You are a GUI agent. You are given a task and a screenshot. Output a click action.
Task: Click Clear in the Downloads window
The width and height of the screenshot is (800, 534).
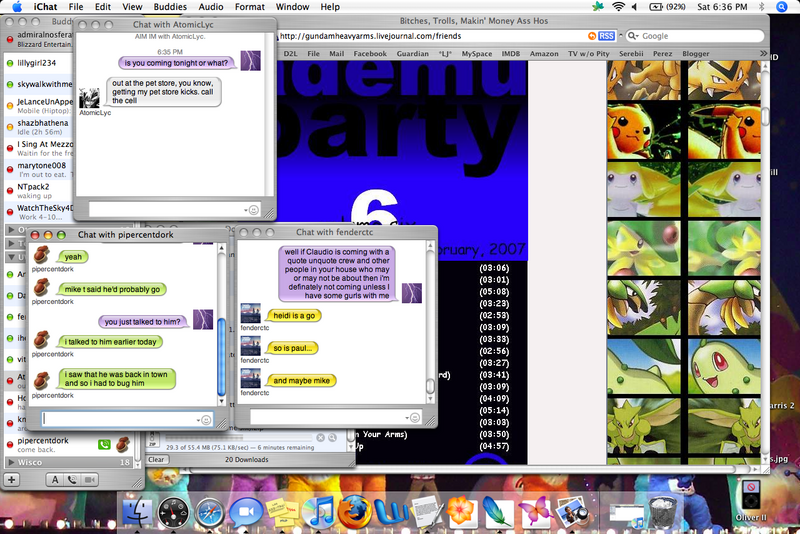156,460
